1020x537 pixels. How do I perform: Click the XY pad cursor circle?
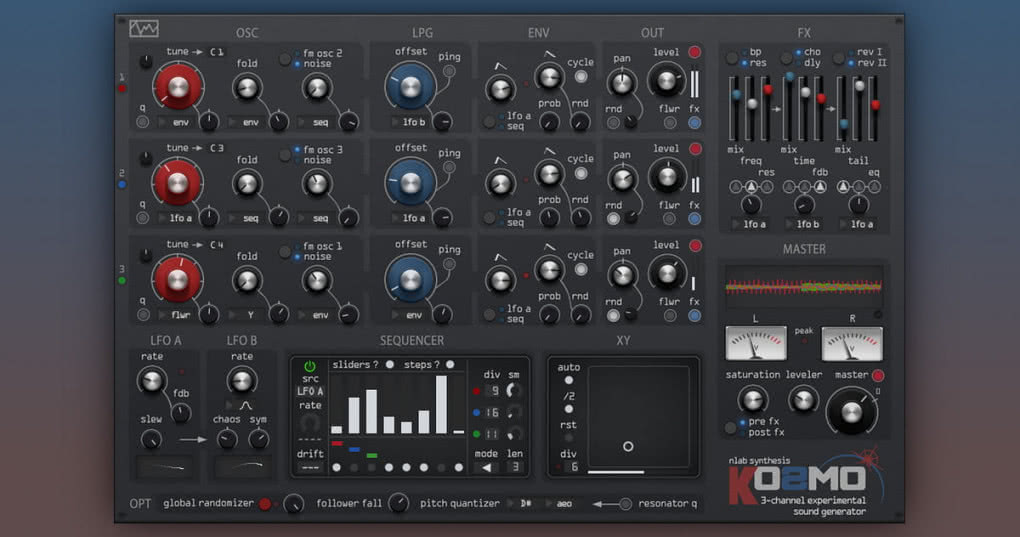[x=628, y=447]
